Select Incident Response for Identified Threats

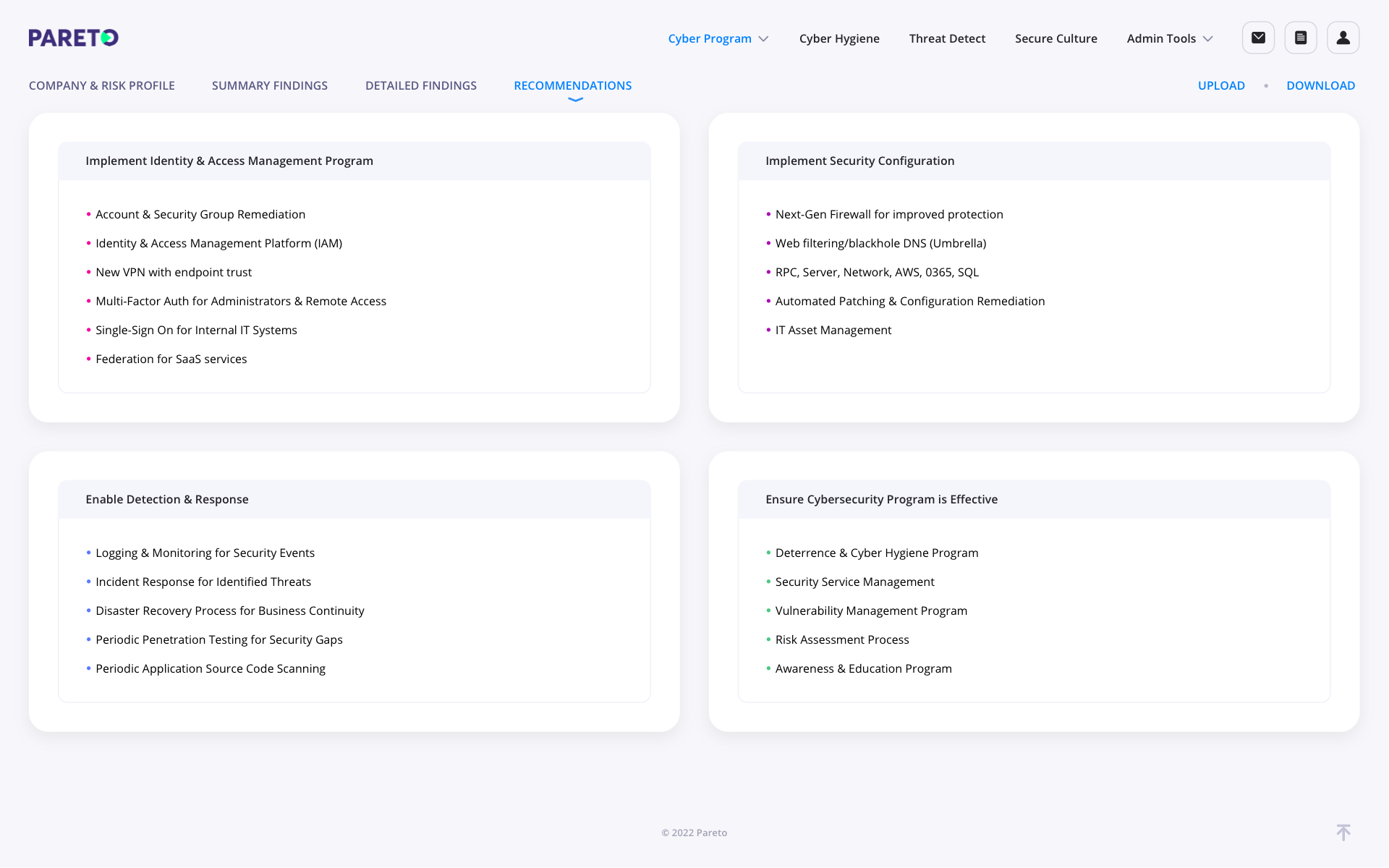tap(203, 582)
